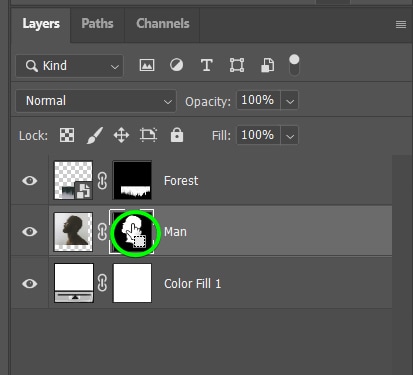
Task: Click the Fill 100% value field
Action: click(x=258, y=135)
